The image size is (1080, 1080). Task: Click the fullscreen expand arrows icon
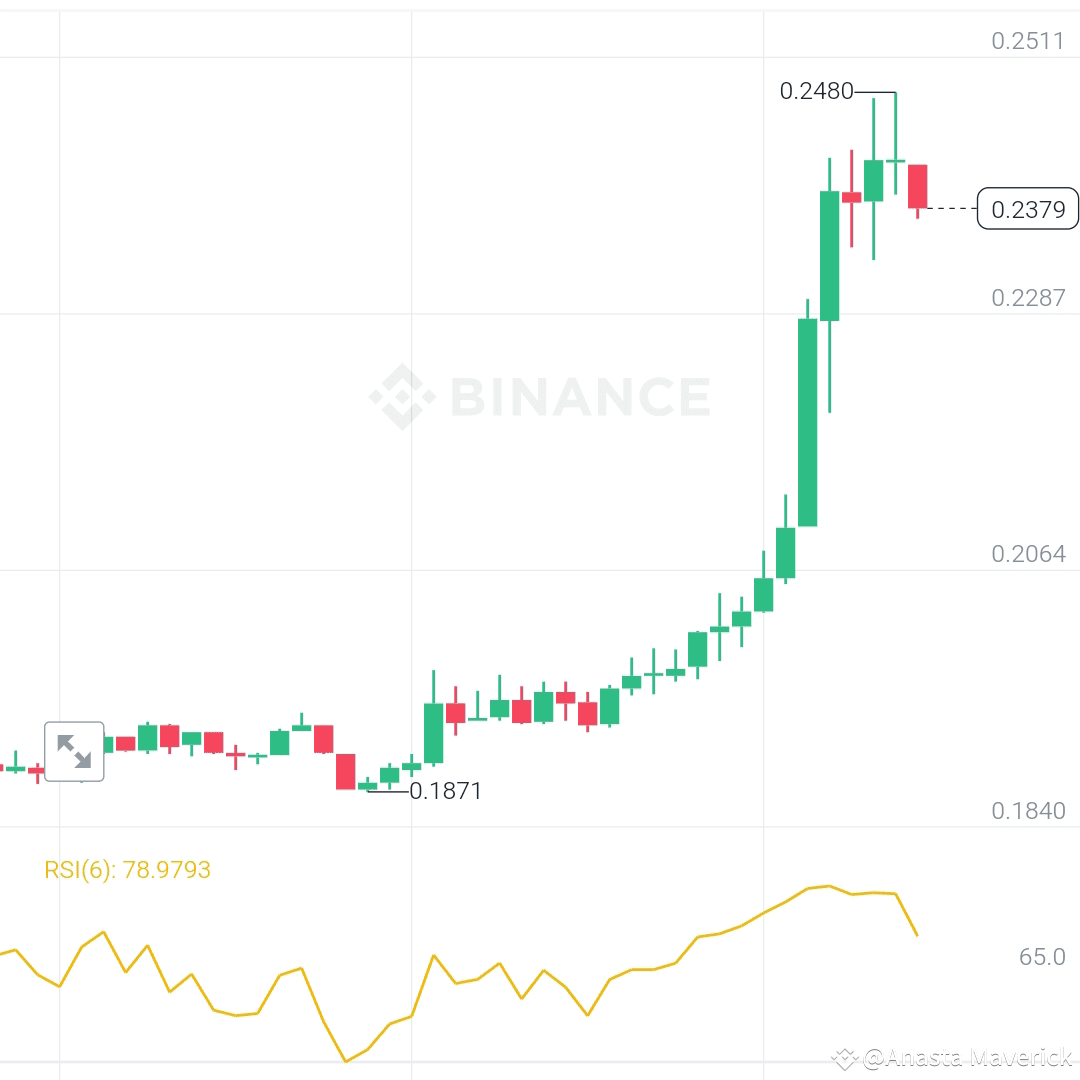coord(72,752)
